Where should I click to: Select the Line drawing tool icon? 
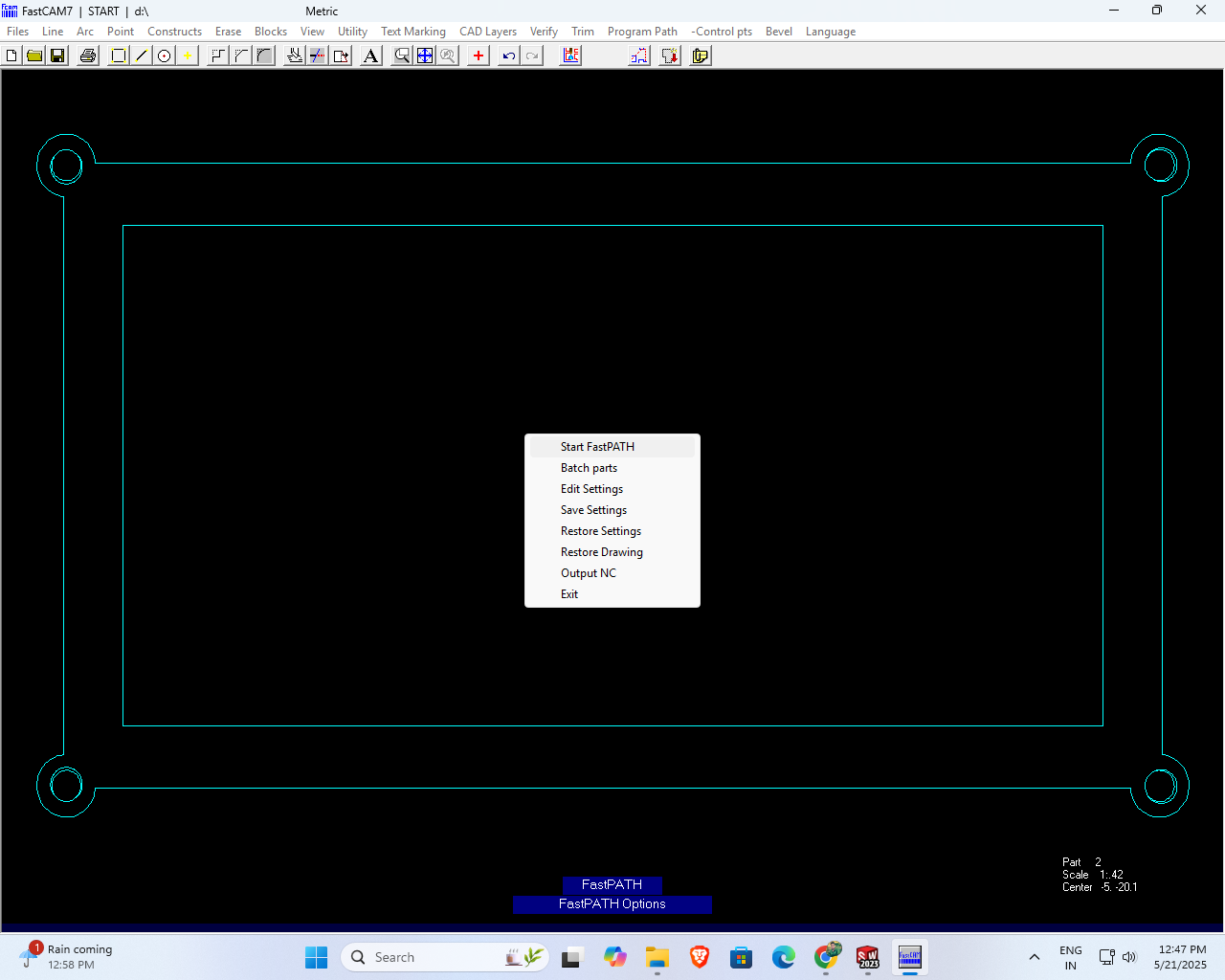pyautogui.click(x=142, y=56)
